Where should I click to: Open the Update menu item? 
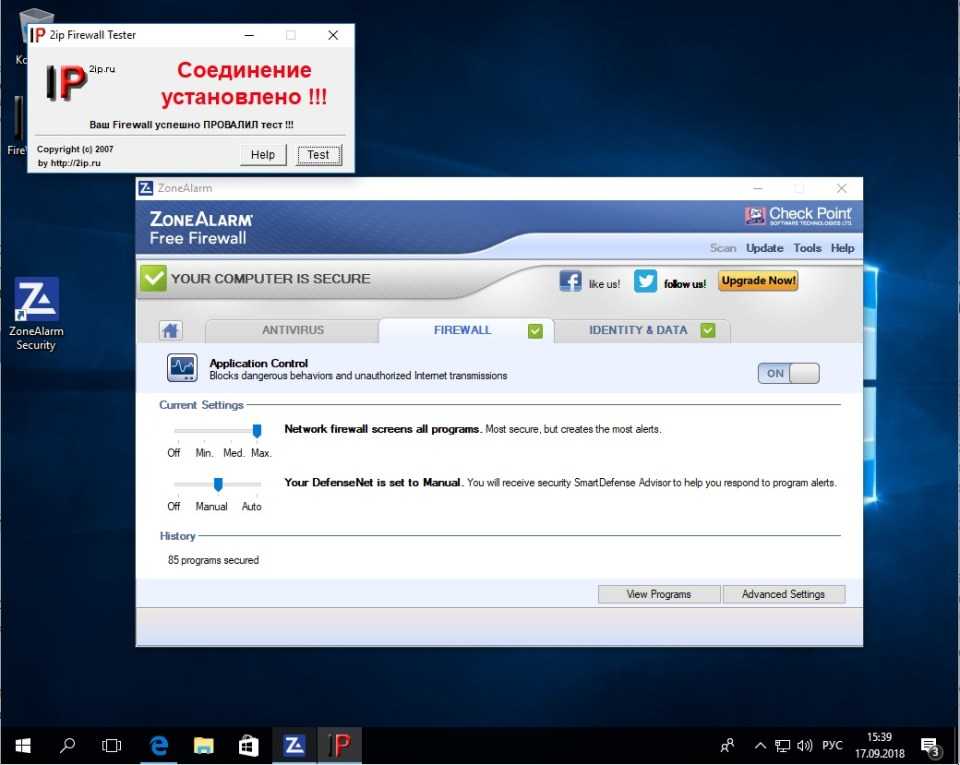764,248
